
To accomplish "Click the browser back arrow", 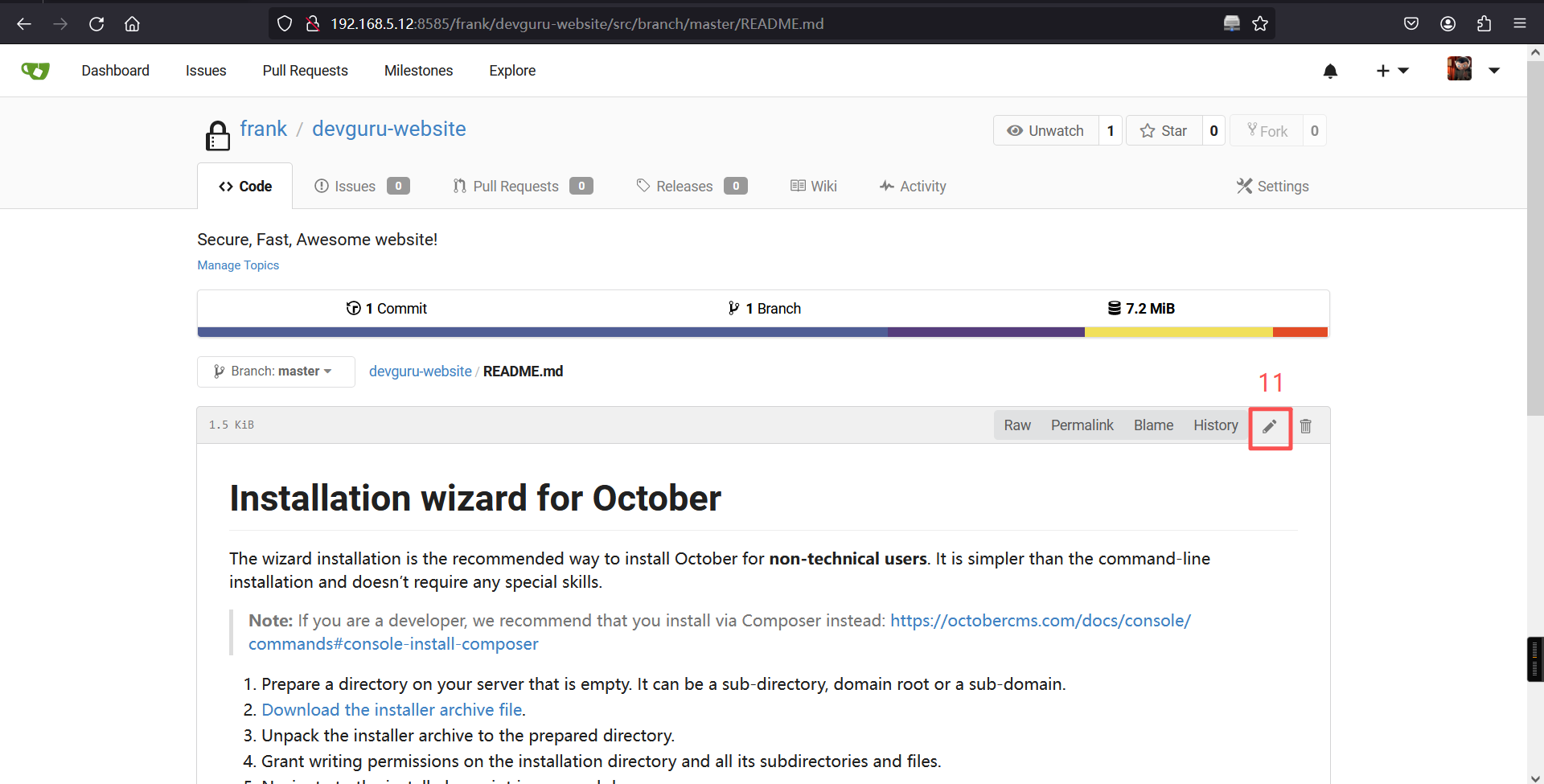I will click(24, 23).
